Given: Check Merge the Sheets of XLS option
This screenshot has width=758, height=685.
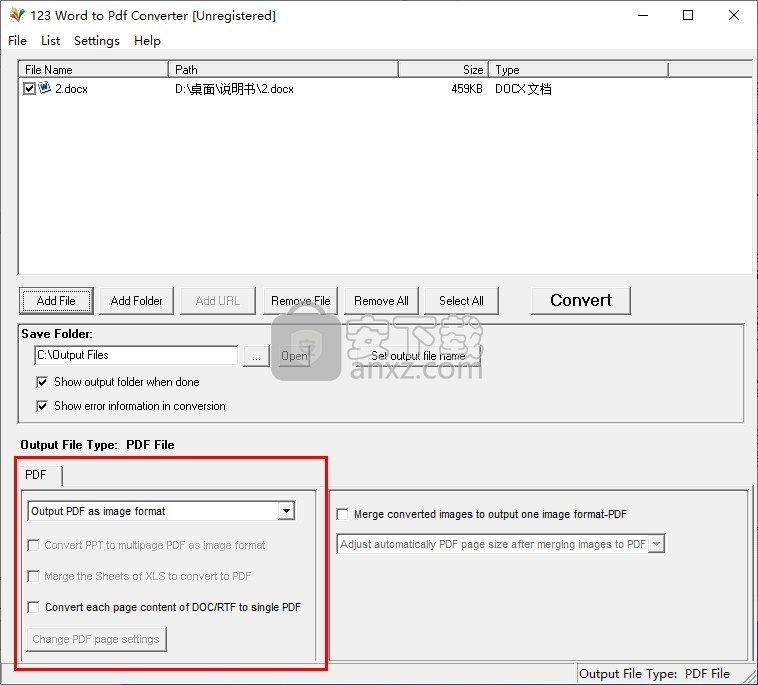Looking at the screenshot, I should 33,576.
